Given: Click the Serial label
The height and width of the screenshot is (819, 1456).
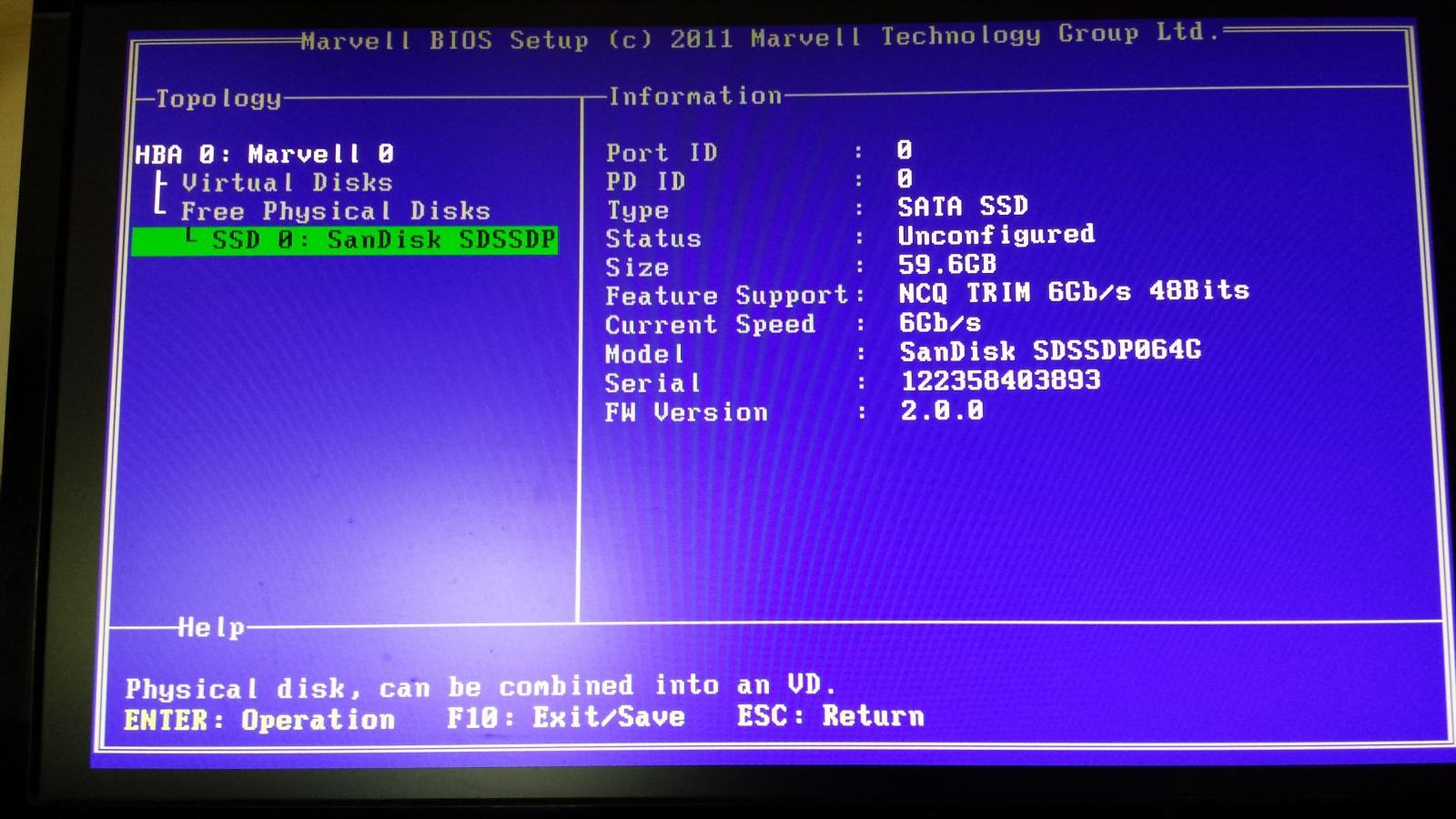Looking at the screenshot, I should 652,382.
